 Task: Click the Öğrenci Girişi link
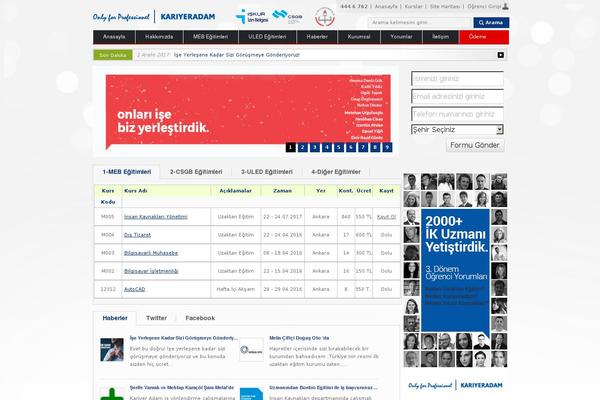coord(484,7)
